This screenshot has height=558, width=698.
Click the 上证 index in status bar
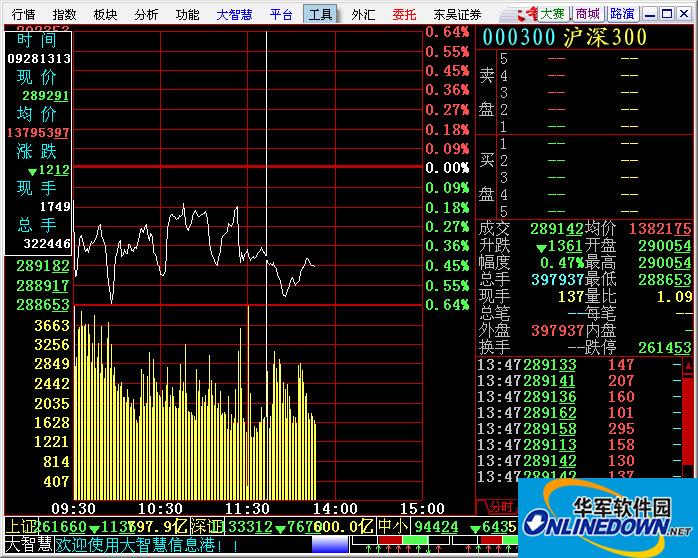coord(18,526)
